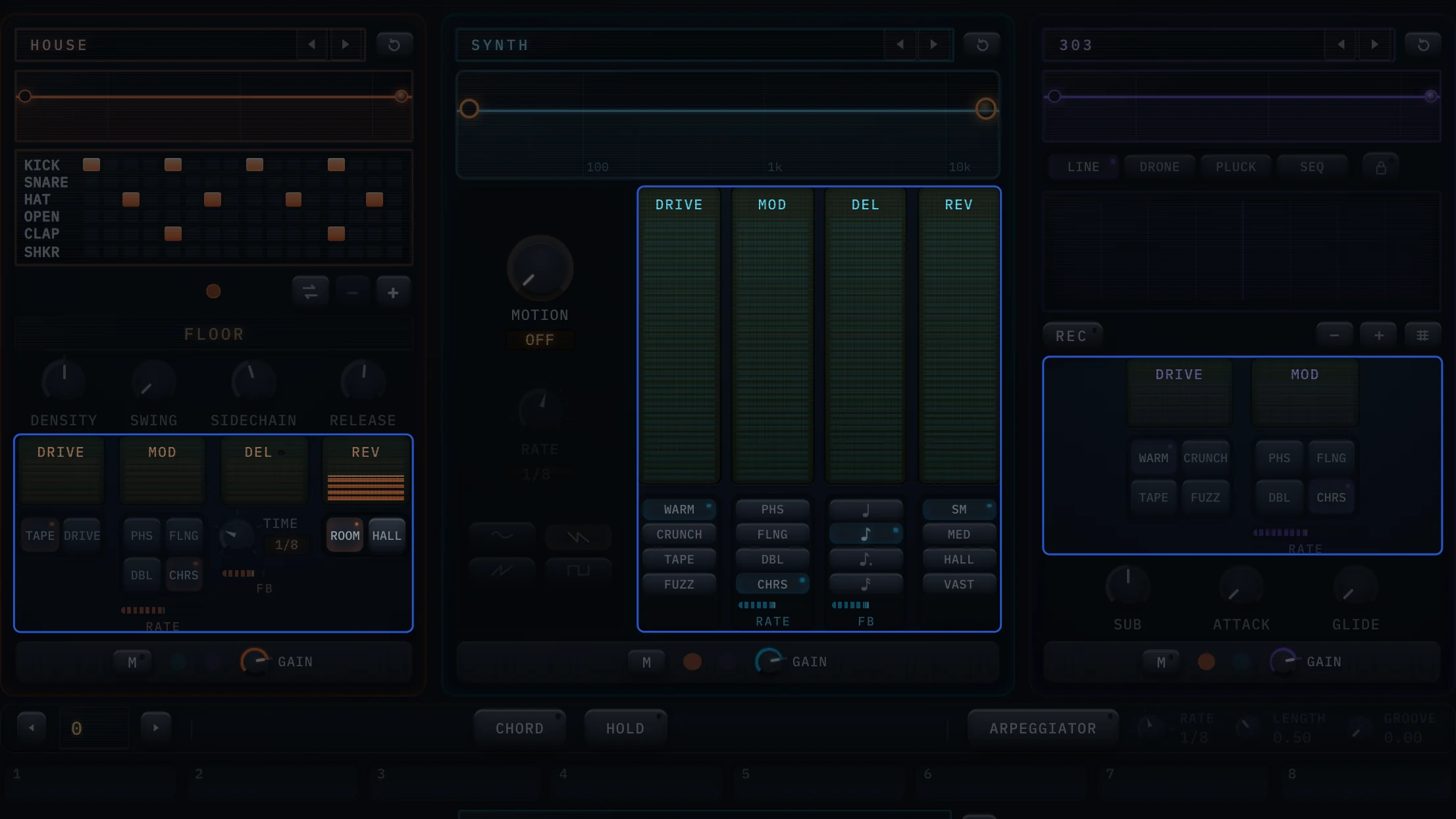
Task: Click the minus button in 303 sequencer
Action: (x=1334, y=336)
